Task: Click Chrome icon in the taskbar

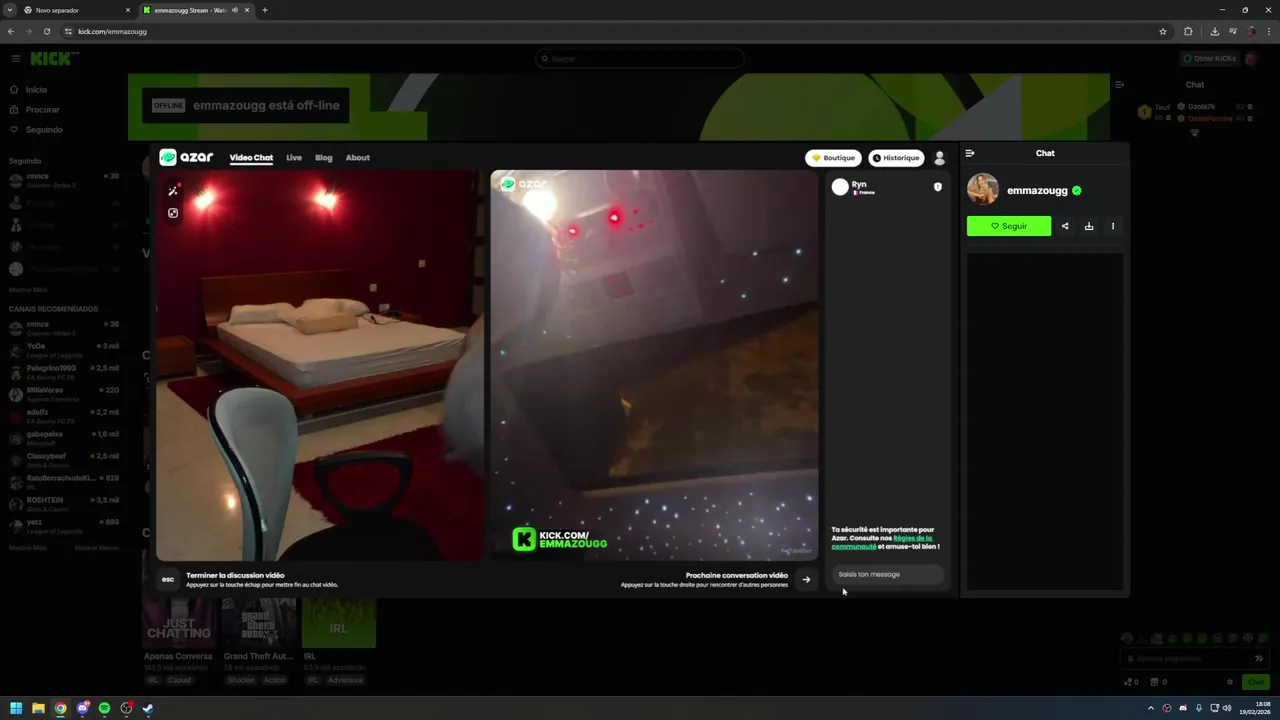Action: (60, 708)
